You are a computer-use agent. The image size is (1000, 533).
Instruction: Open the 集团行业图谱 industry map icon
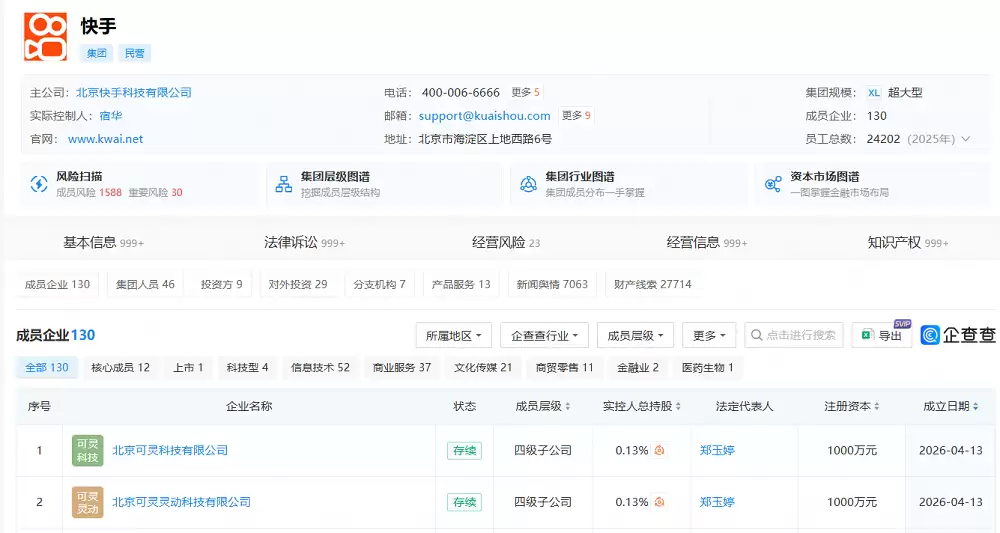tap(528, 184)
